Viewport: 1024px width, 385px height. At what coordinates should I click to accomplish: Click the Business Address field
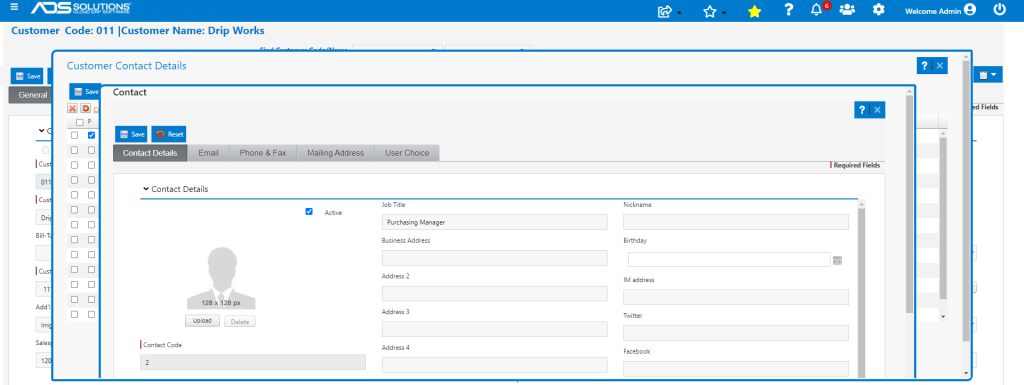494,258
